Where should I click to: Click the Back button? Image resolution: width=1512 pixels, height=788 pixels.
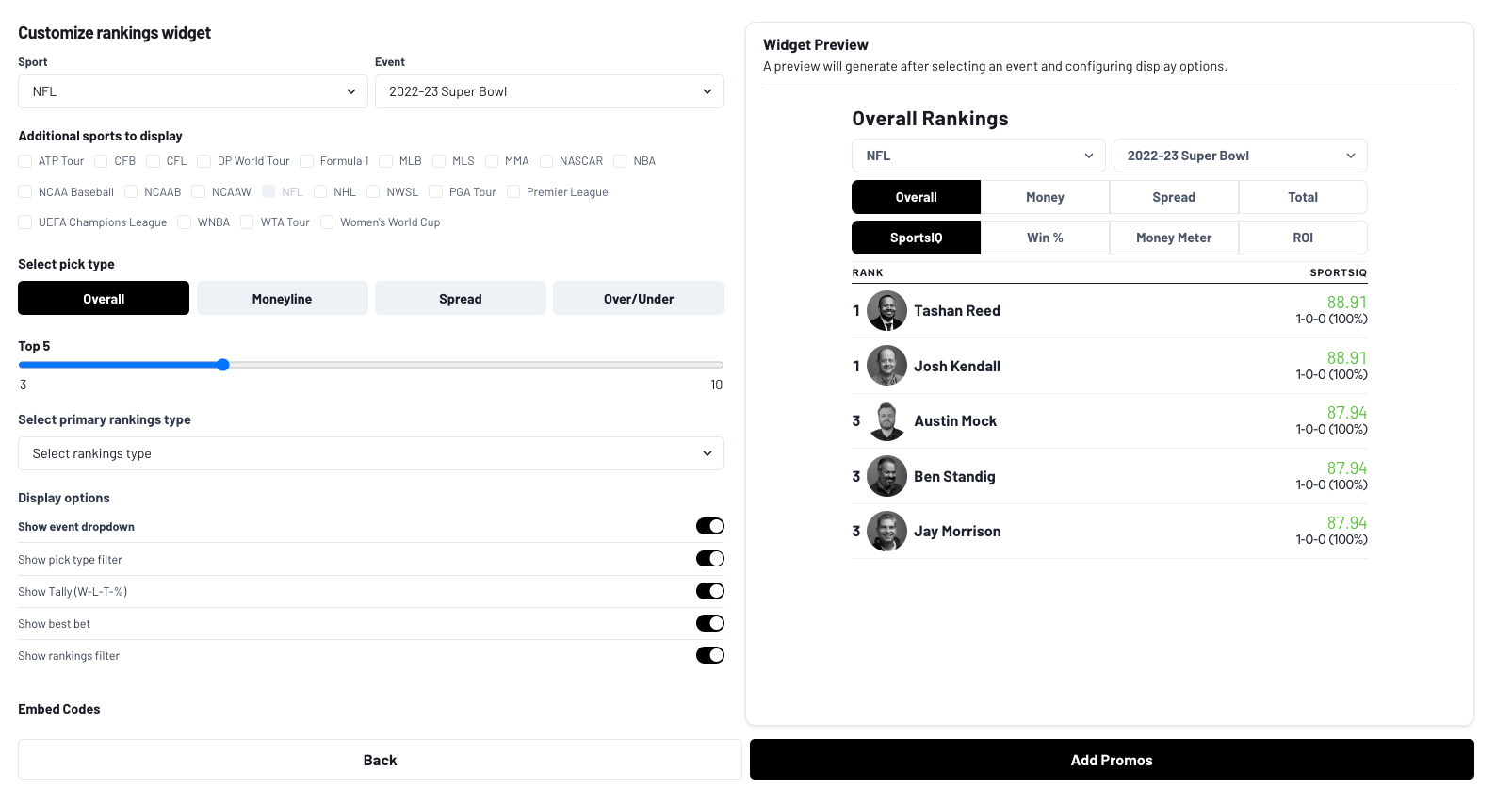pyautogui.click(x=380, y=760)
